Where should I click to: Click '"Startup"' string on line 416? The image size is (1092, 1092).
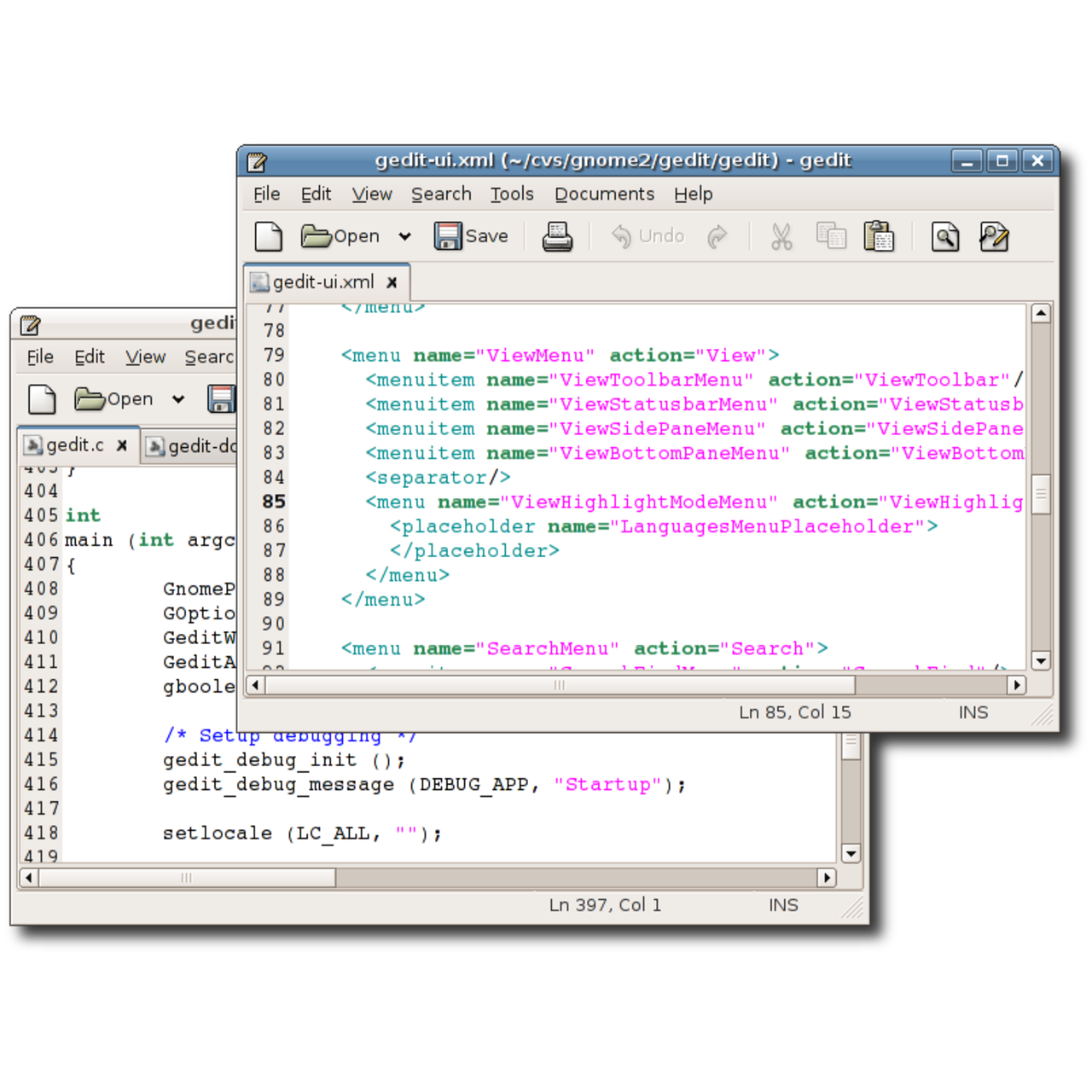tap(608, 785)
